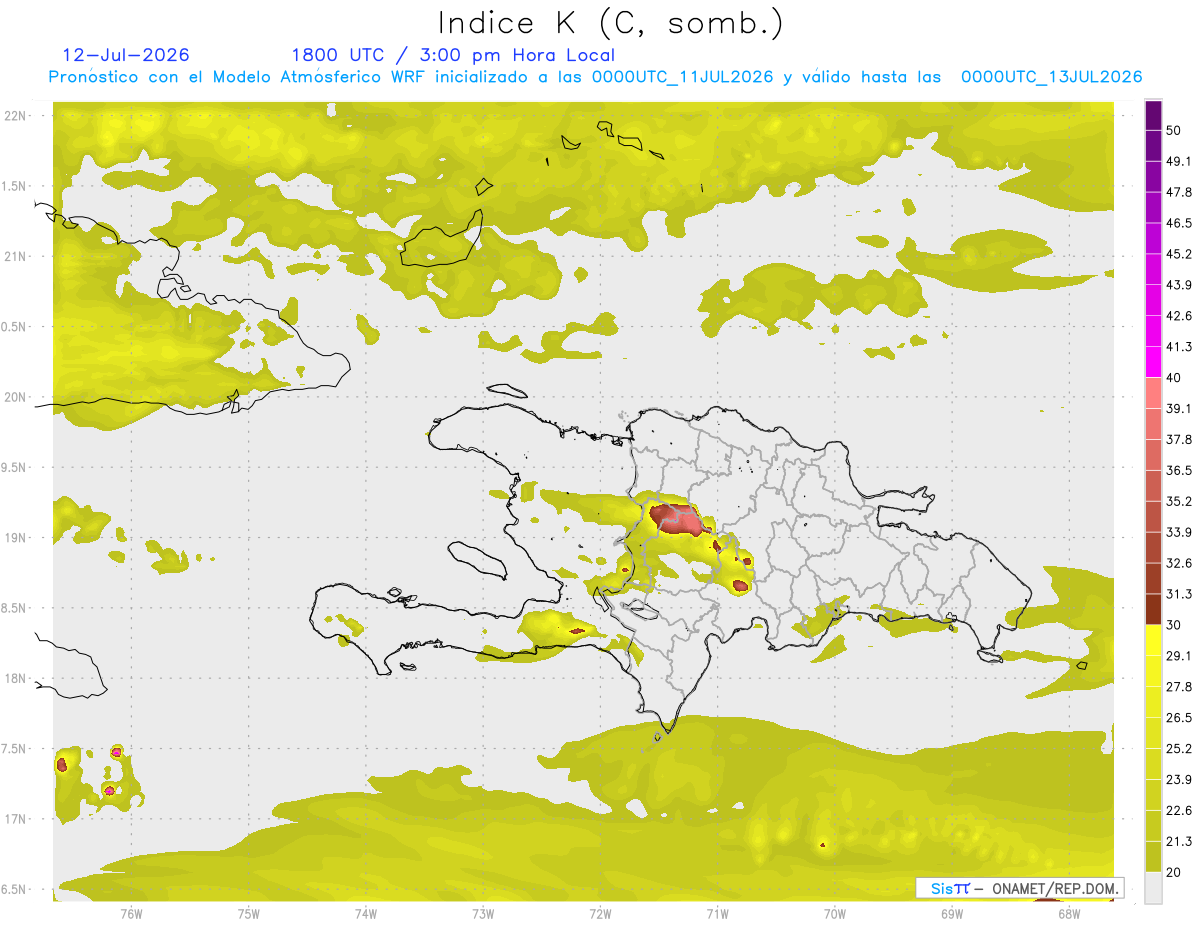Click the "73W" longitude label
Viewport: 1200px width, 927px height.
483,914
